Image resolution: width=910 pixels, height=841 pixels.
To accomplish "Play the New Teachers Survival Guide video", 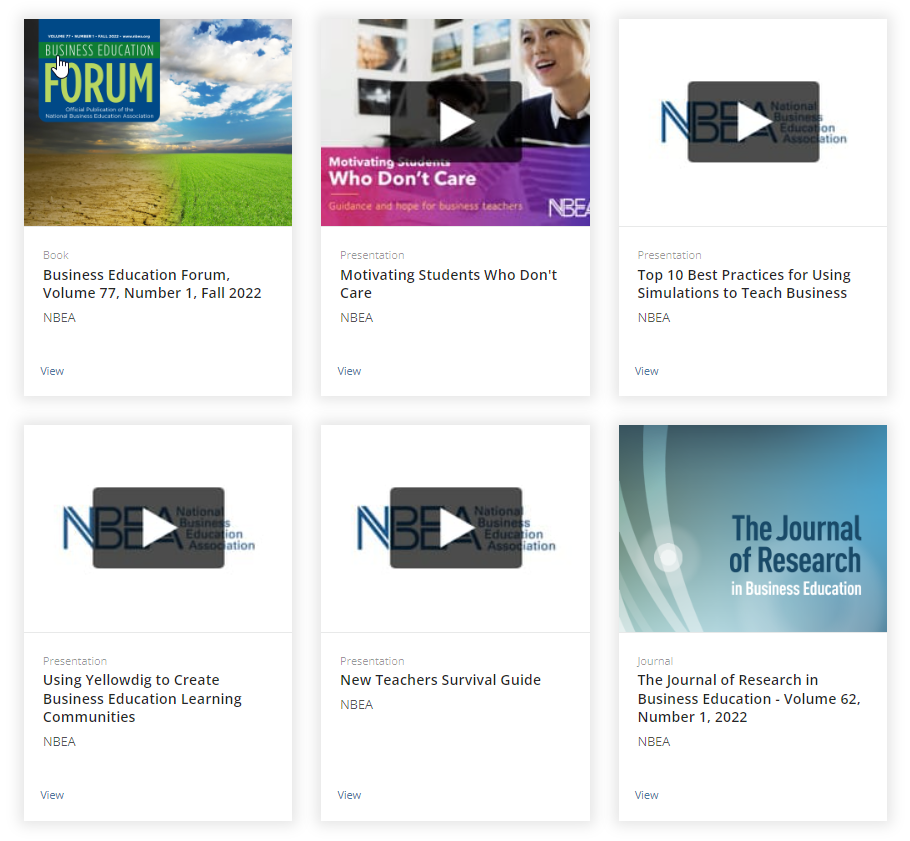I will coord(456,528).
